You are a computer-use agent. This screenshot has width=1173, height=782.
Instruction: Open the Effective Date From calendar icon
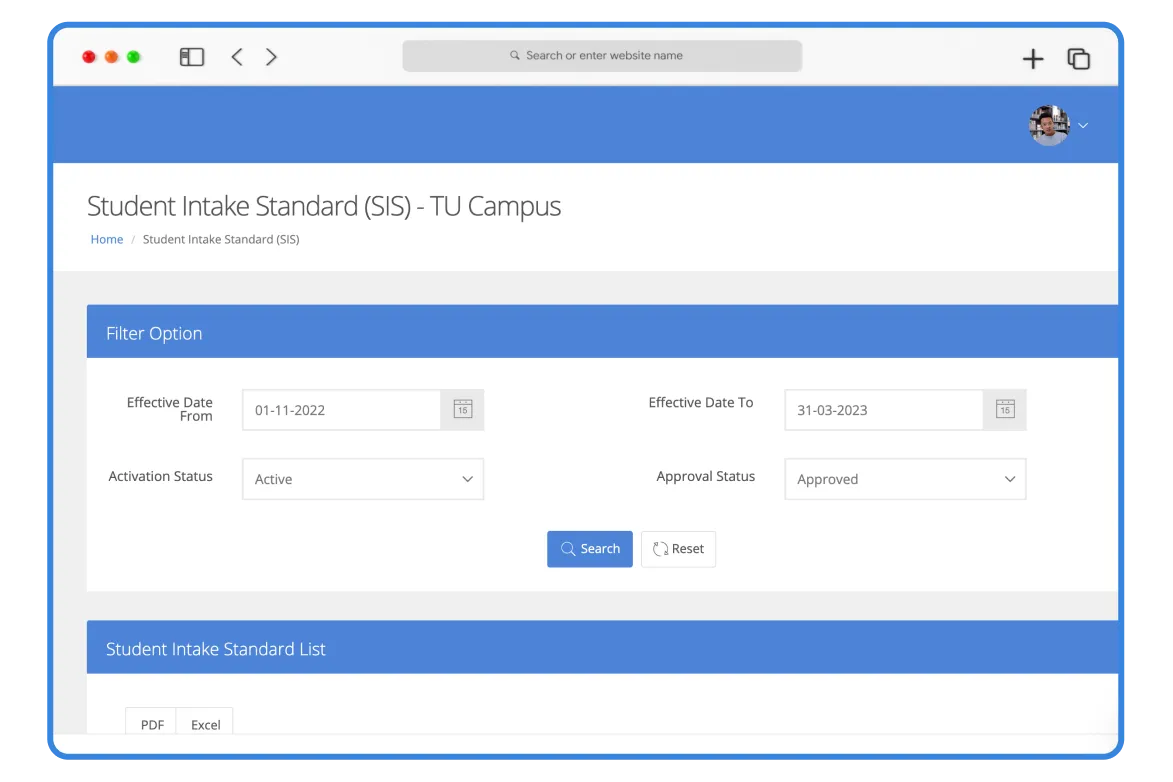point(462,409)
